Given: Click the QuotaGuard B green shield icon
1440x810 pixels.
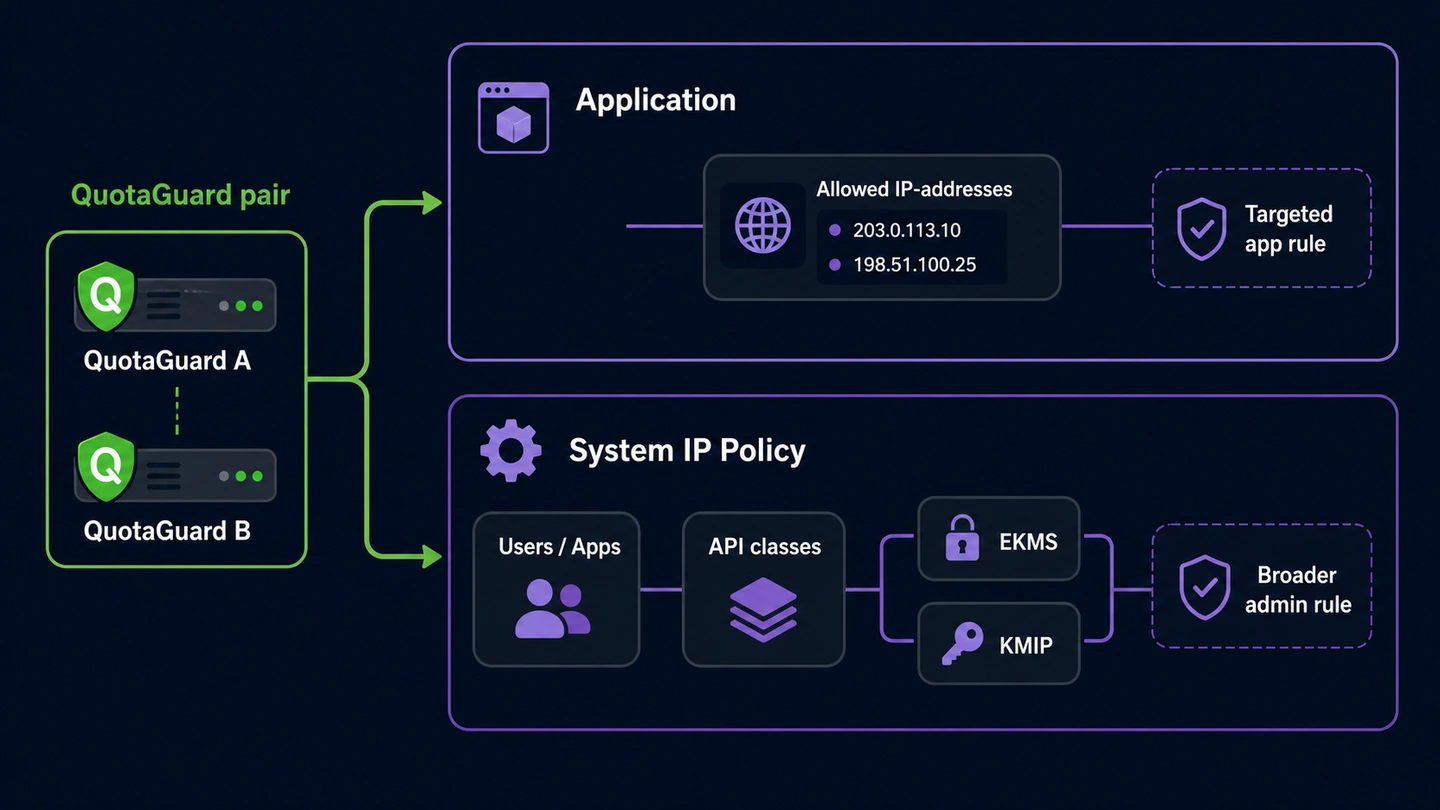Looking at the screenshot, I should pos(106,467).
